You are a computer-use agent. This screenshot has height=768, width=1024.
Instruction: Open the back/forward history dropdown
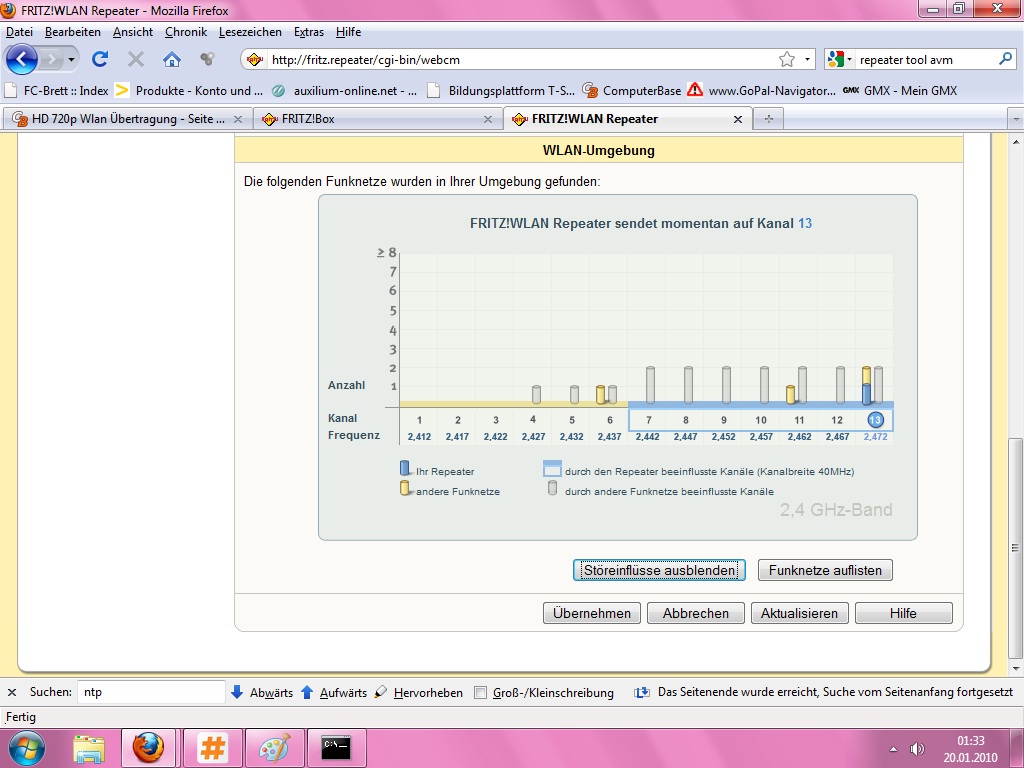72,60
